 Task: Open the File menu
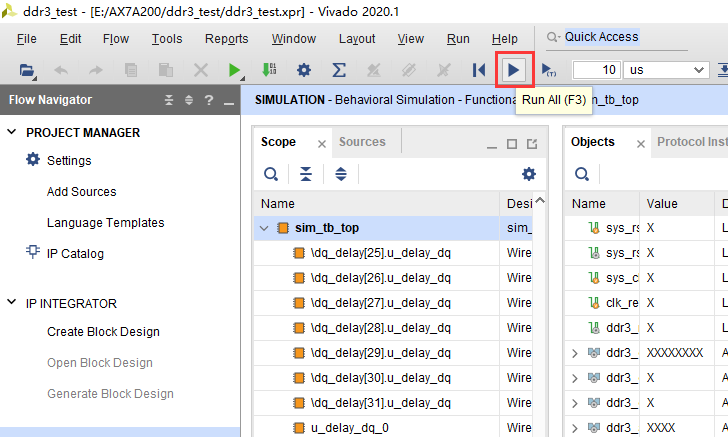[26, 39]
